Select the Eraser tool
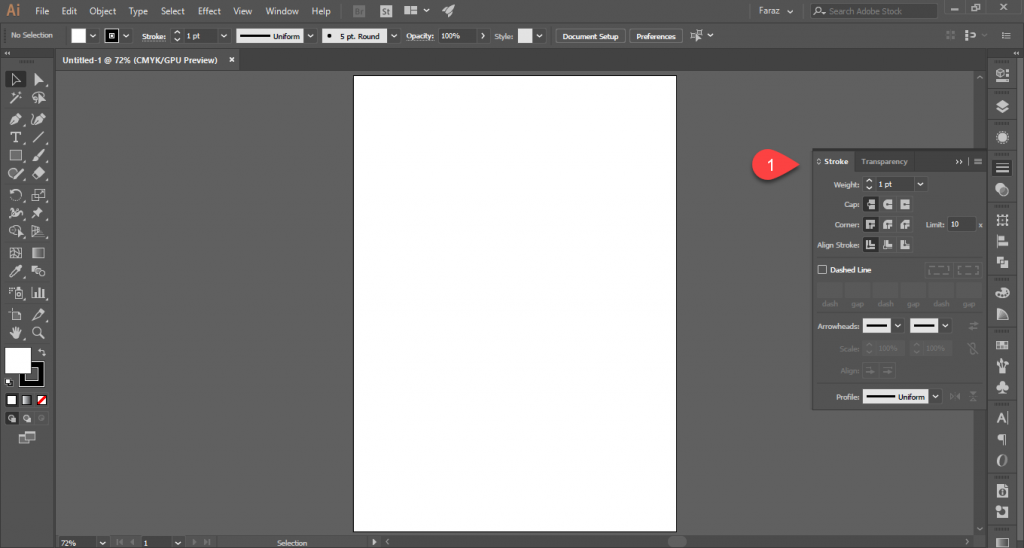Image resolution: width=1024 pixels, height=548 pixels. coord(39,174)
